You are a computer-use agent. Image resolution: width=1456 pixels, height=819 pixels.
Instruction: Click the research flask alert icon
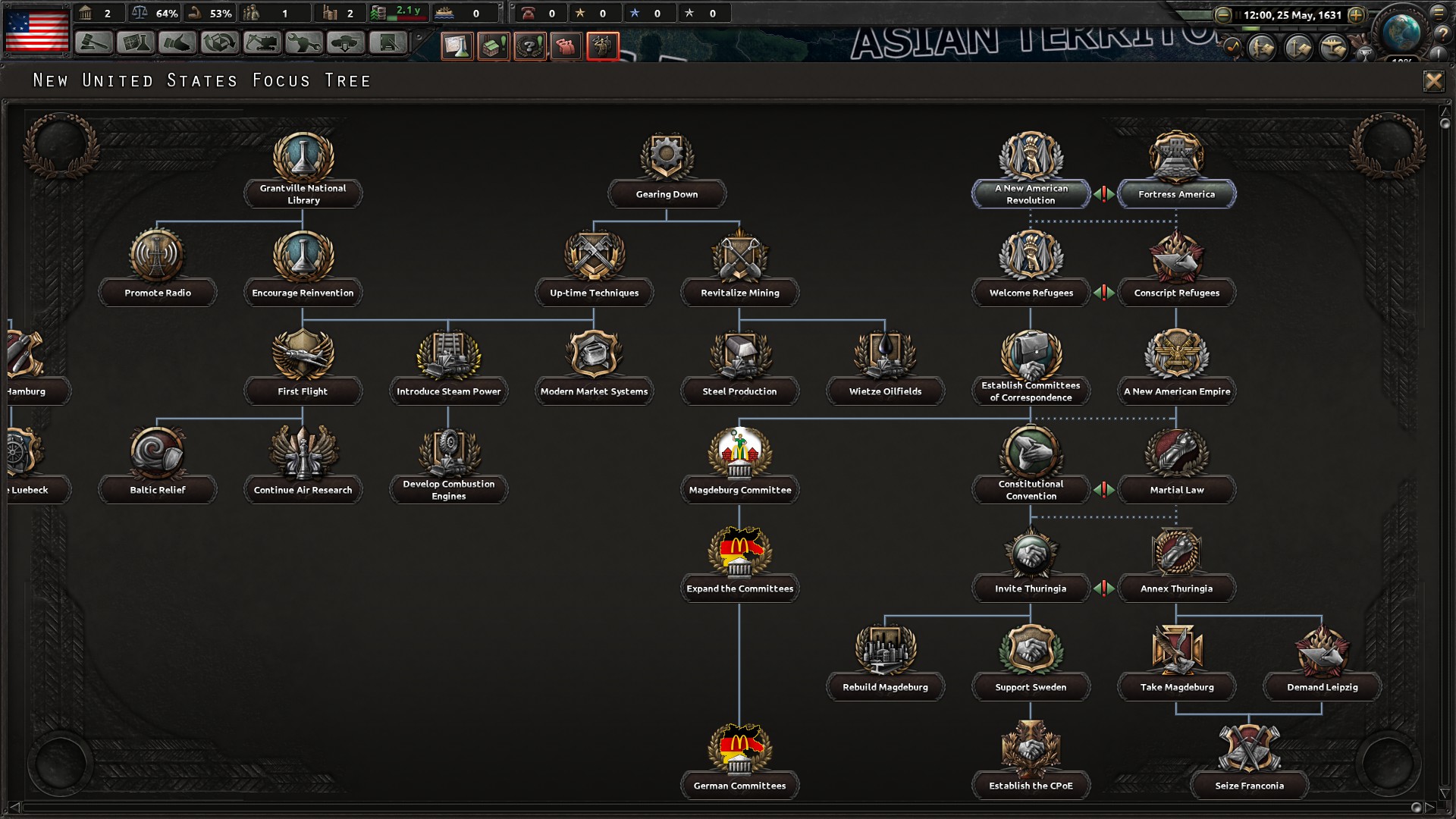(457, 46)
